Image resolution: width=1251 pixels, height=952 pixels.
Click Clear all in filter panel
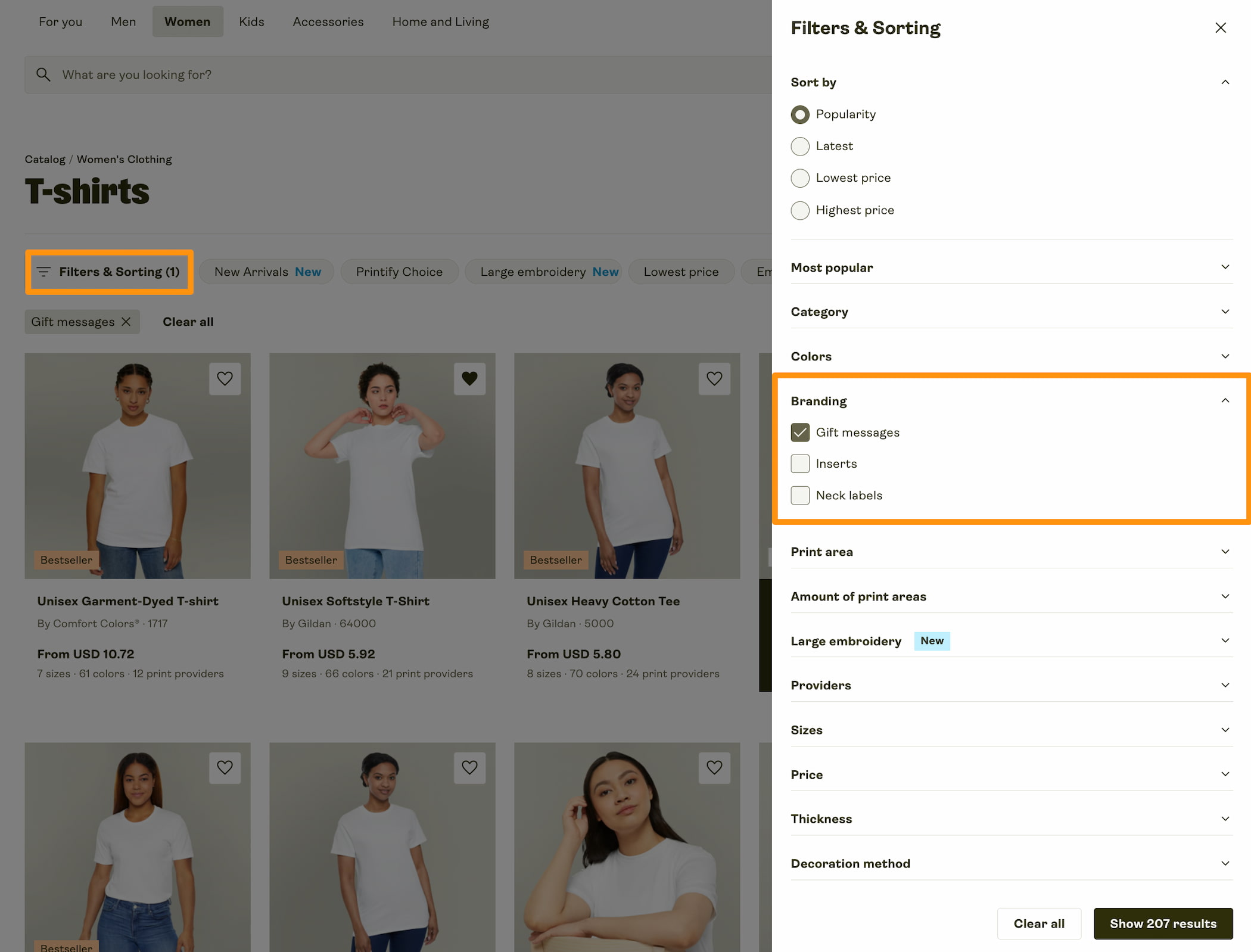[x=1039, y=923]
